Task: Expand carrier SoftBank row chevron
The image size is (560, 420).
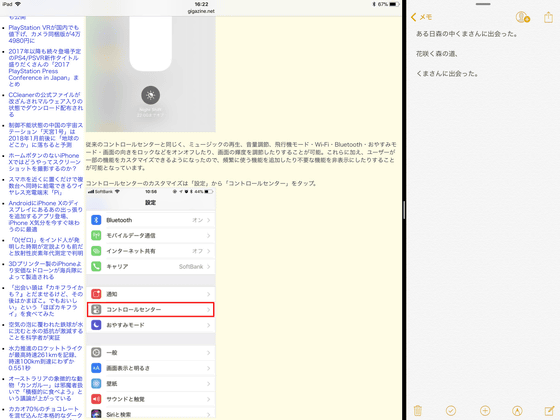Action: click(x=209, y=266)
